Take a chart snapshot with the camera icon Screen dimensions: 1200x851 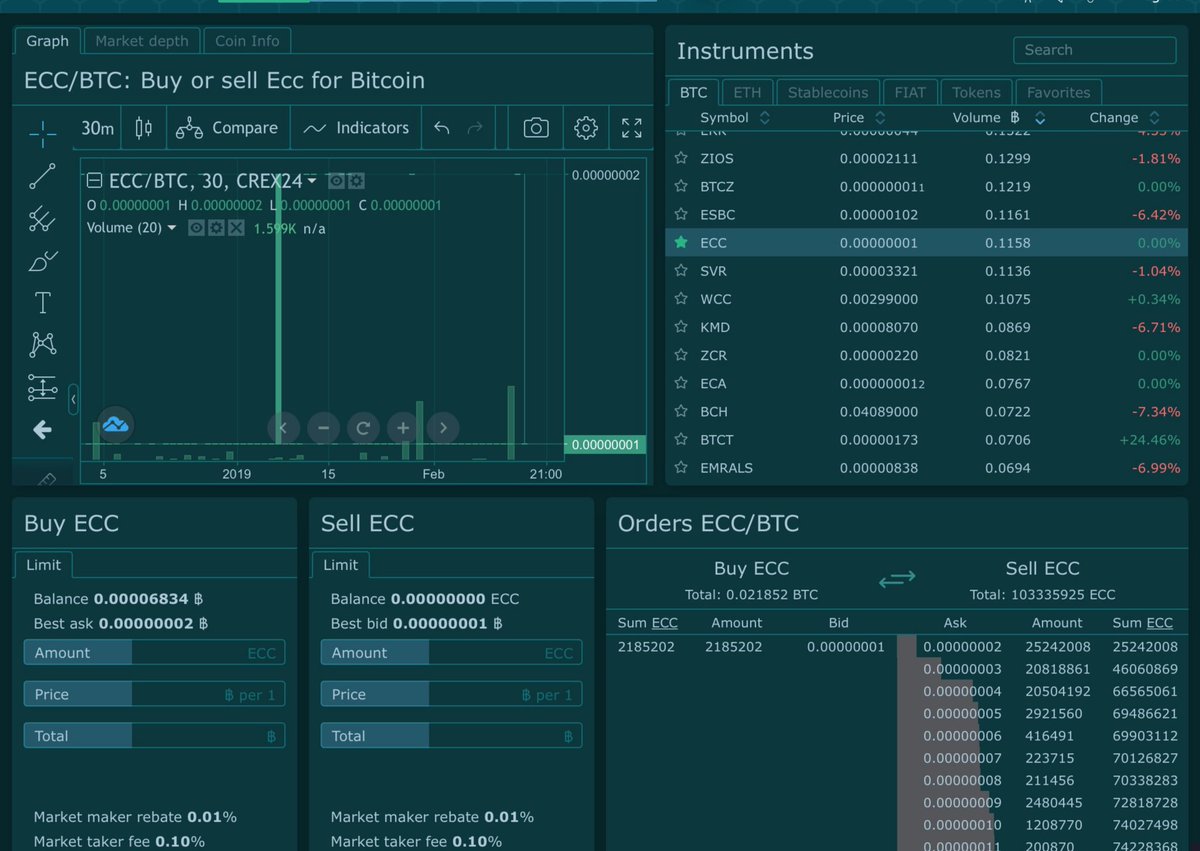click(535, 128)
